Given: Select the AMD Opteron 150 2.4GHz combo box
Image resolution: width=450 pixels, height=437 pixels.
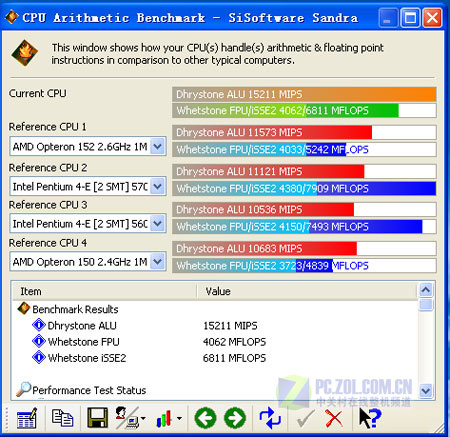Looking at the screenshot, I should point(88,262).
